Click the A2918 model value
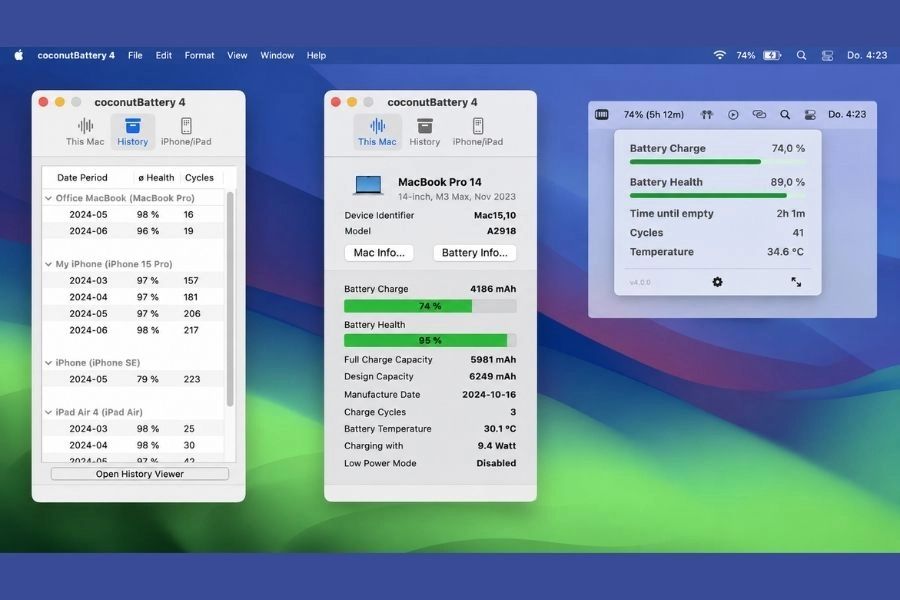 tap(501, 231)
